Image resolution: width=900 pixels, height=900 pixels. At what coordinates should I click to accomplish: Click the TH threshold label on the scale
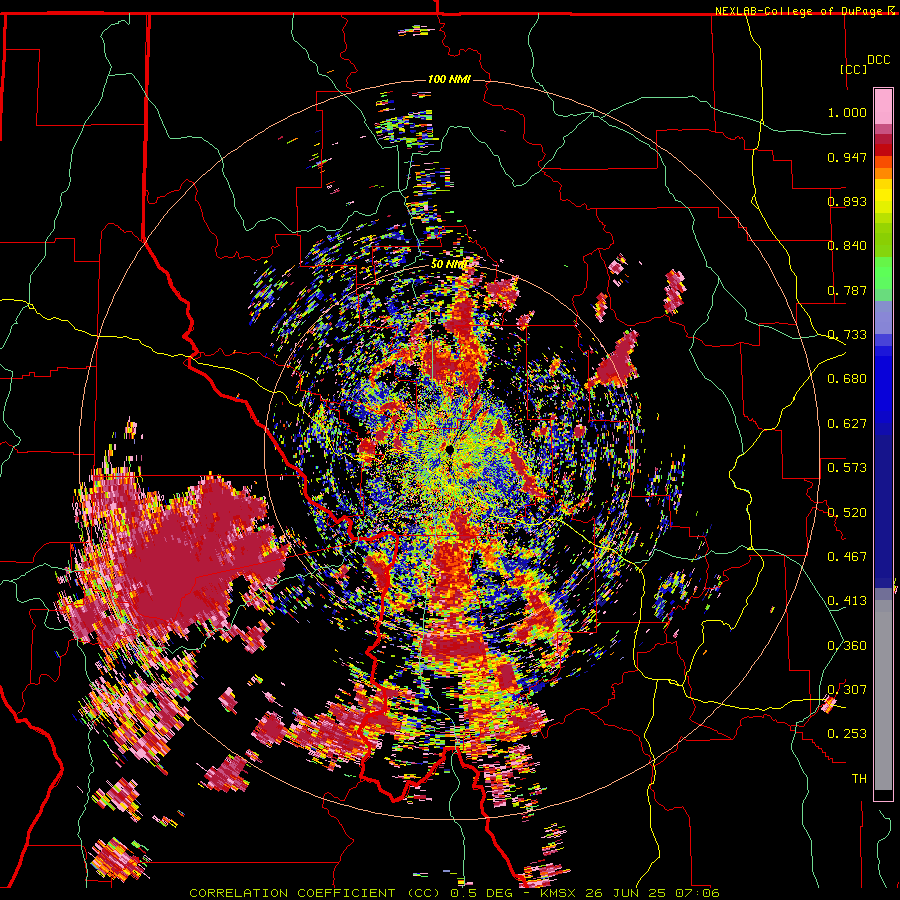pyautogui.click(x=859, y=778)
